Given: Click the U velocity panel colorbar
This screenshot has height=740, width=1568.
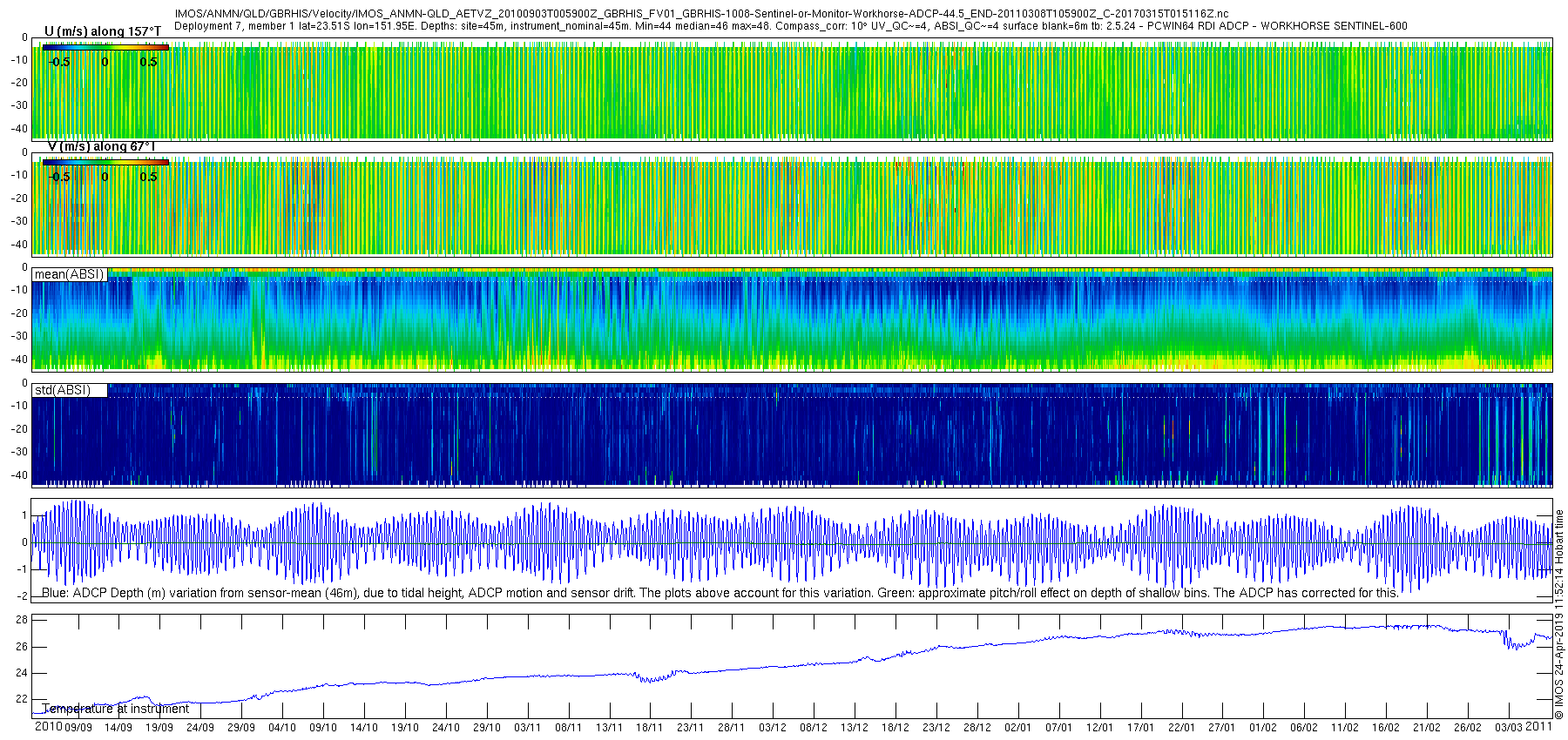Looking at the screenshot, I should click(105, 48).
